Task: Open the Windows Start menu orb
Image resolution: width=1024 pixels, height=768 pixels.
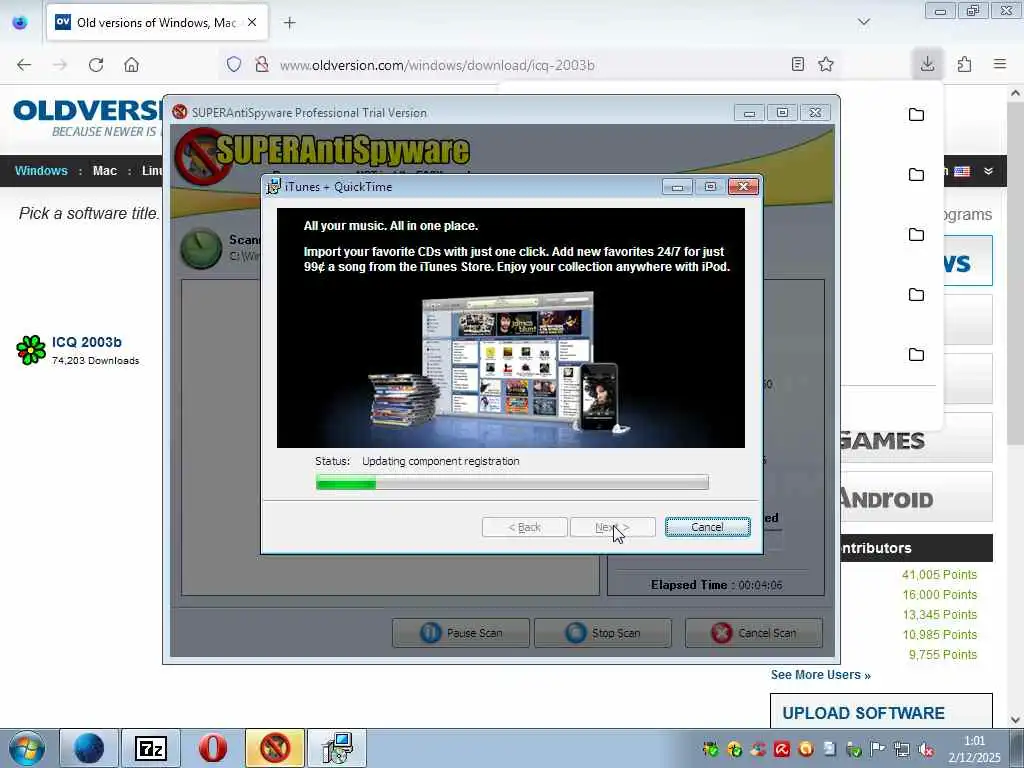Action: 26,748
